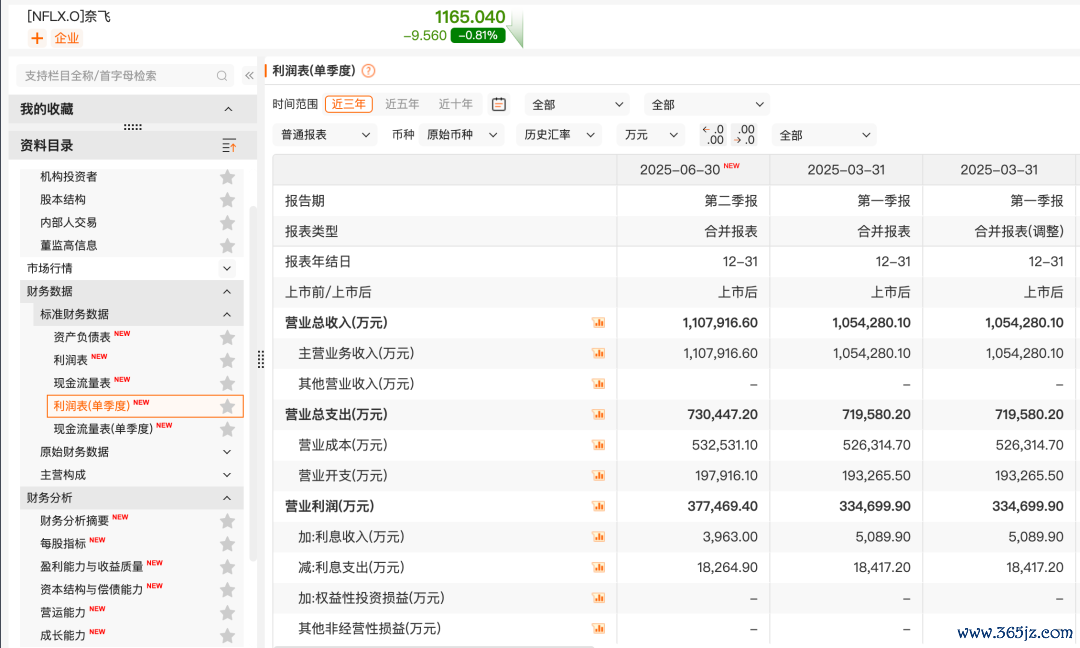Select the 近五年 time range
1080x648 pixels.
402,104
